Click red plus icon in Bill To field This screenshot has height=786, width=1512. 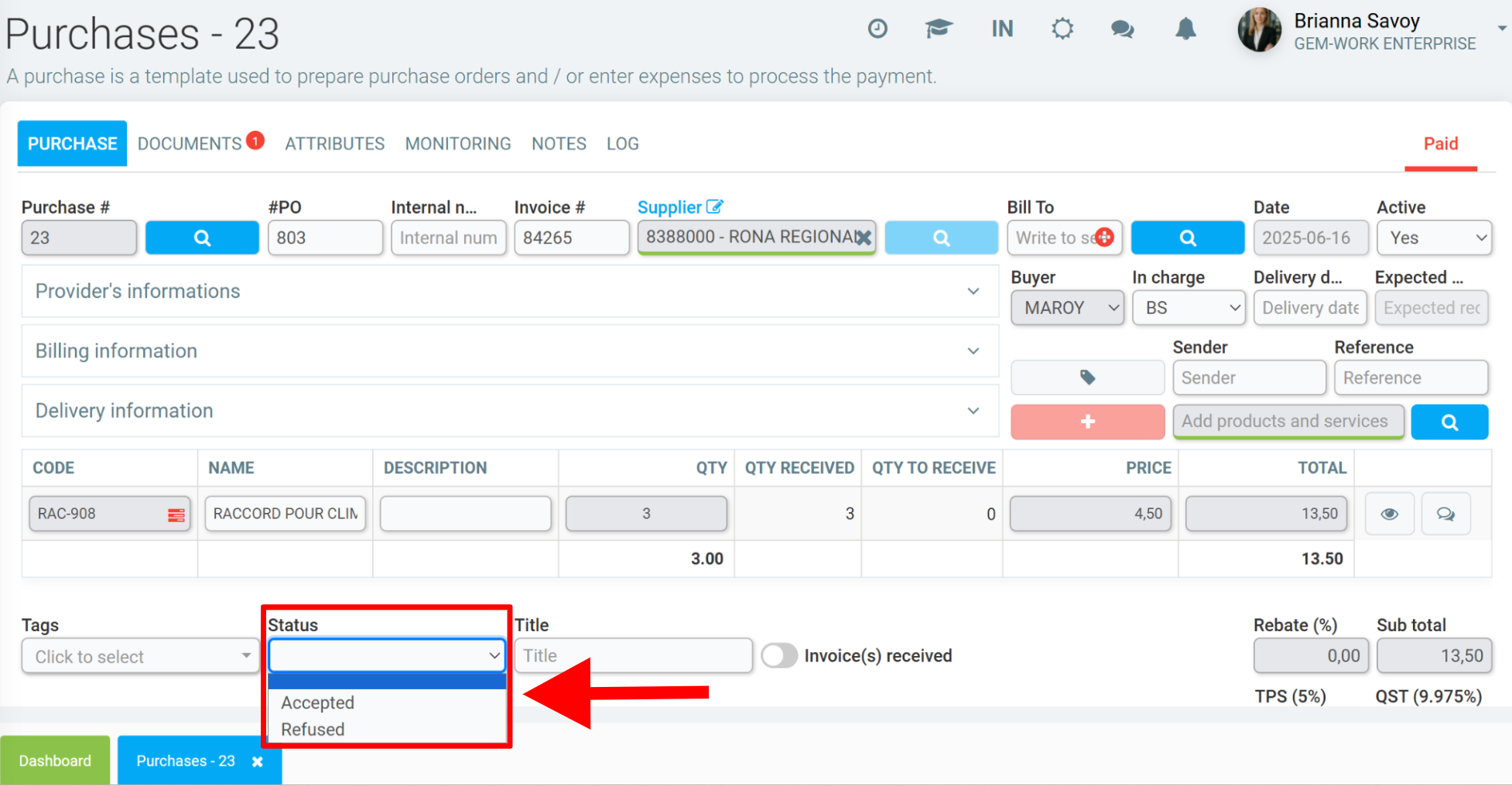(x=1105, y=237)
